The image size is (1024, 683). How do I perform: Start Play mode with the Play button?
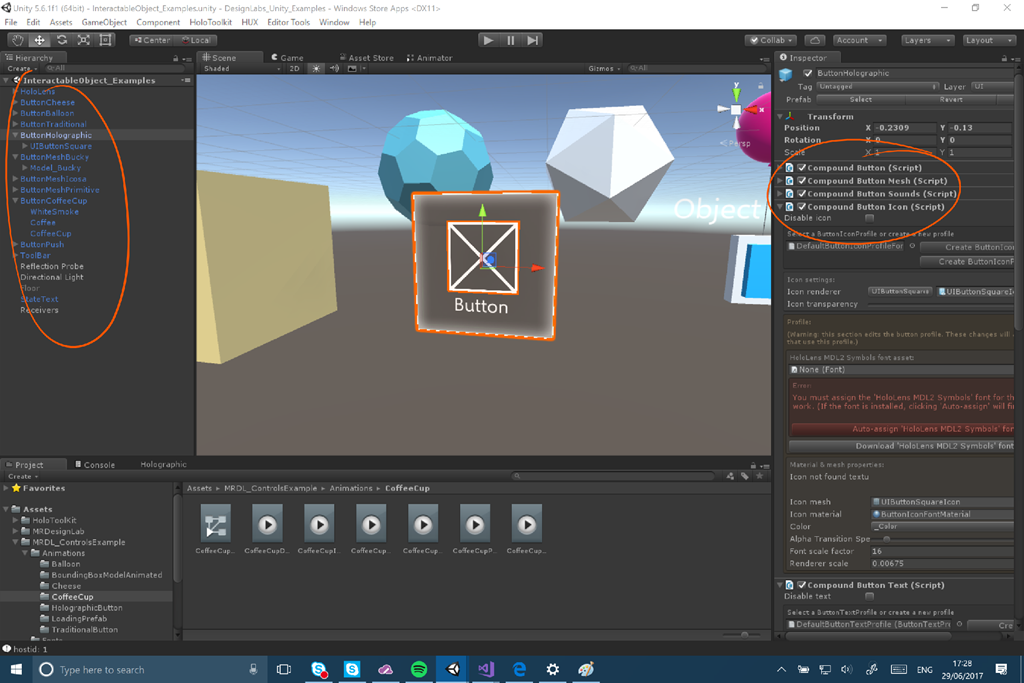488,40
